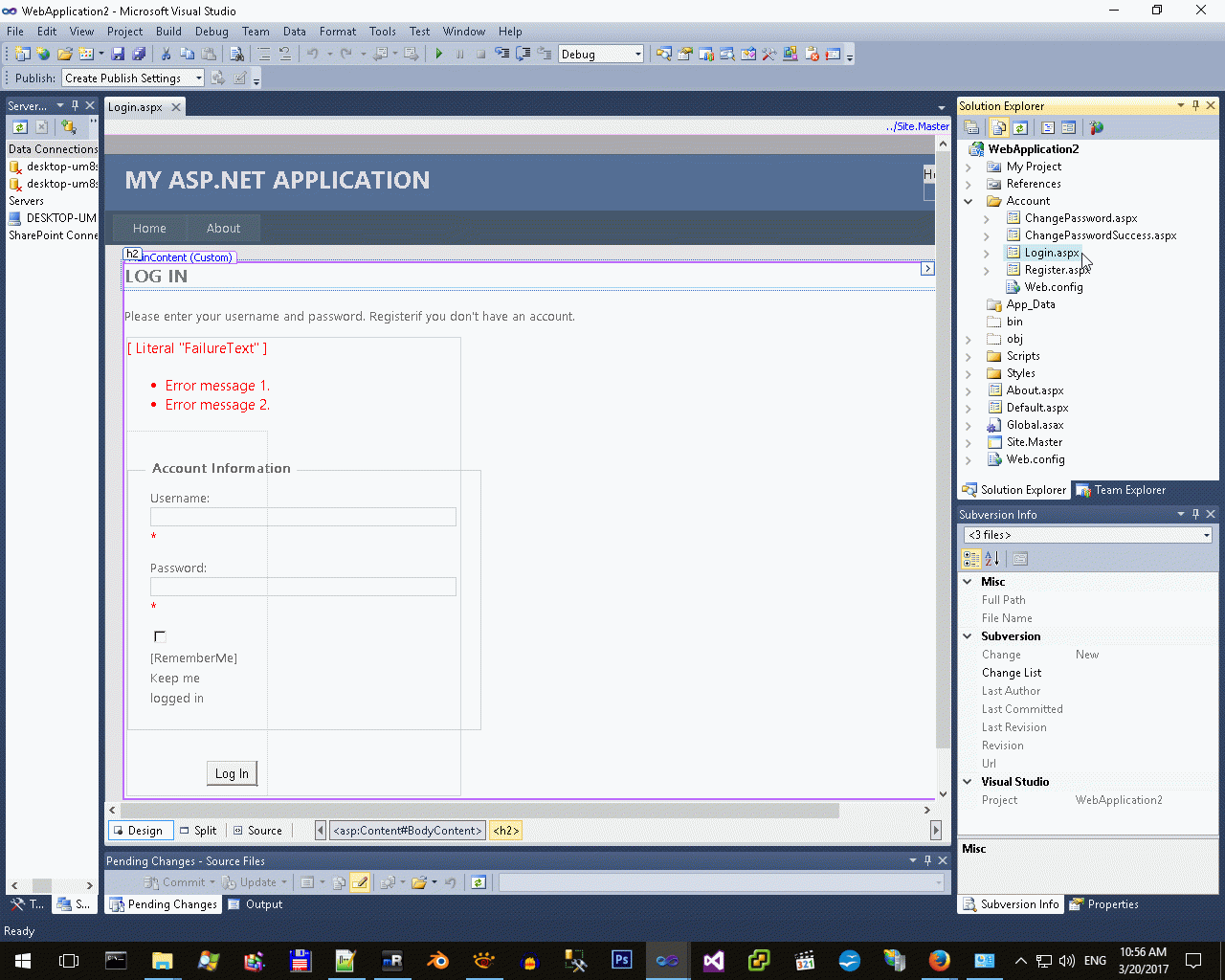Open File Explorer from the taskbar
The height and width of the screenshot is (980, 1225).
(x=162, y=960)
